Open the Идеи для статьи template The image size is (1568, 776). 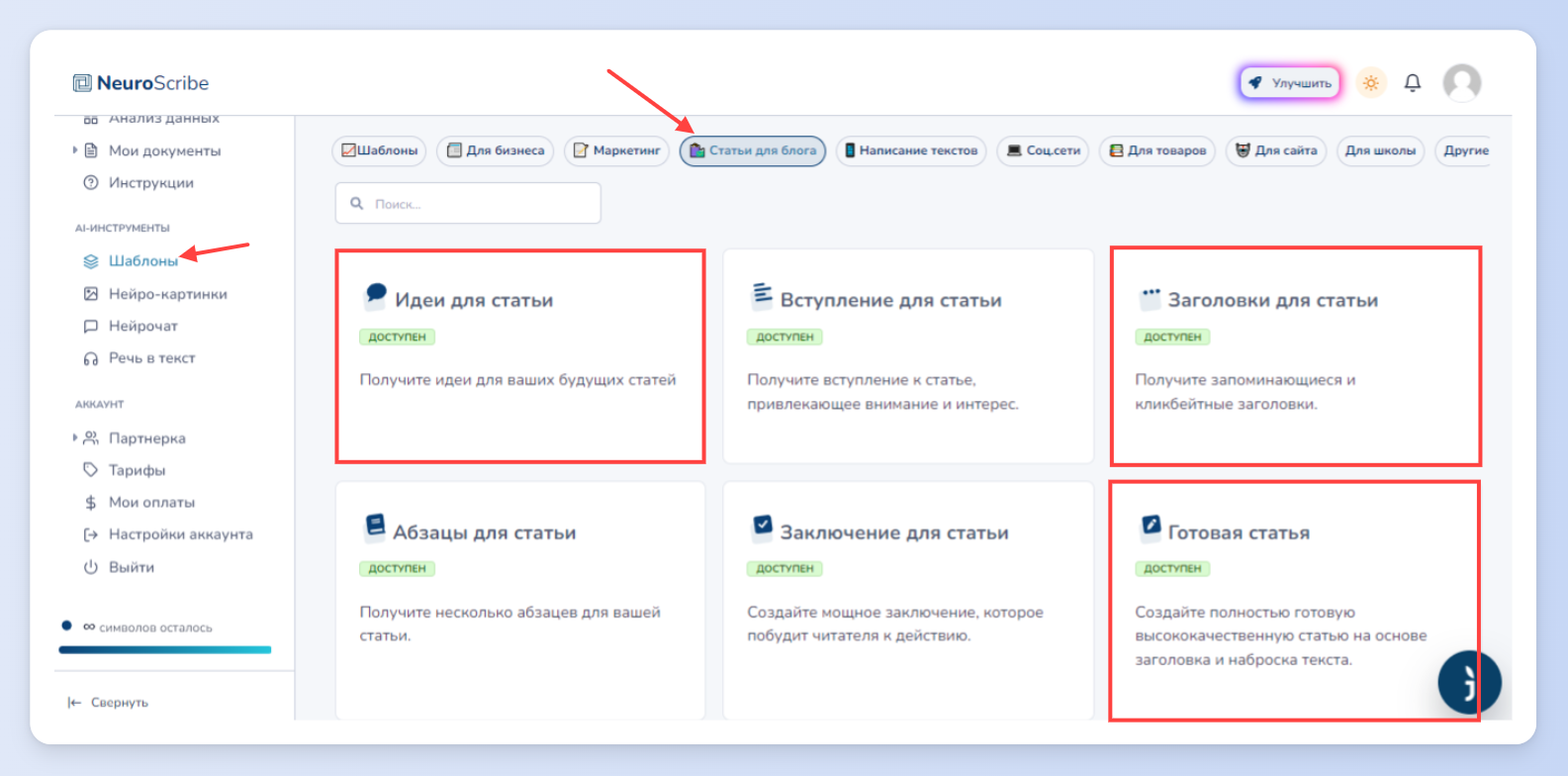(520, 356)
